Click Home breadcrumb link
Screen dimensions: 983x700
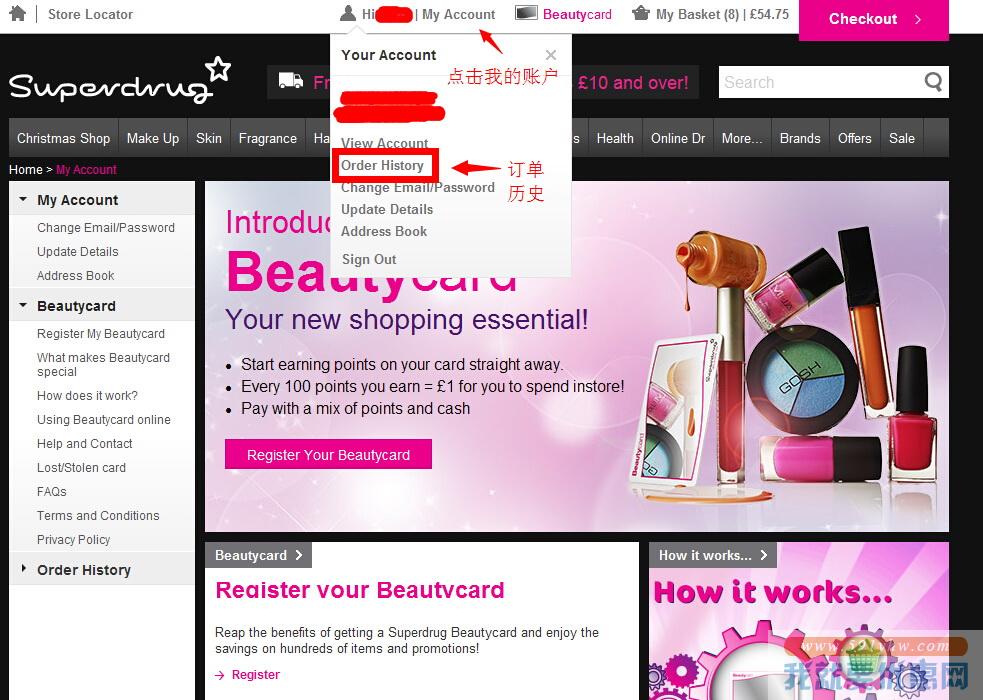(x=26, y=170)
